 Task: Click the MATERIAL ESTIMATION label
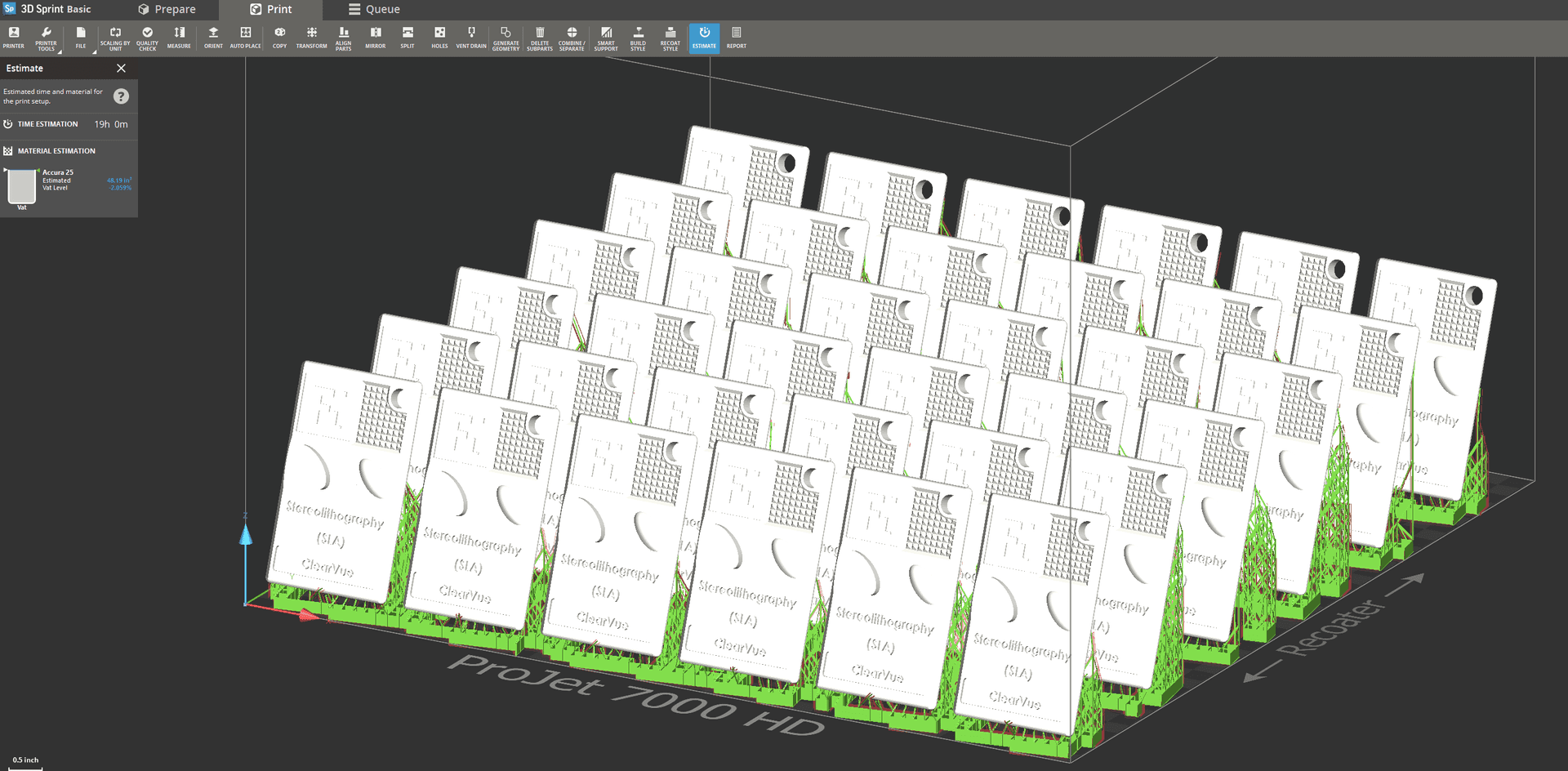tap(56, 151)
